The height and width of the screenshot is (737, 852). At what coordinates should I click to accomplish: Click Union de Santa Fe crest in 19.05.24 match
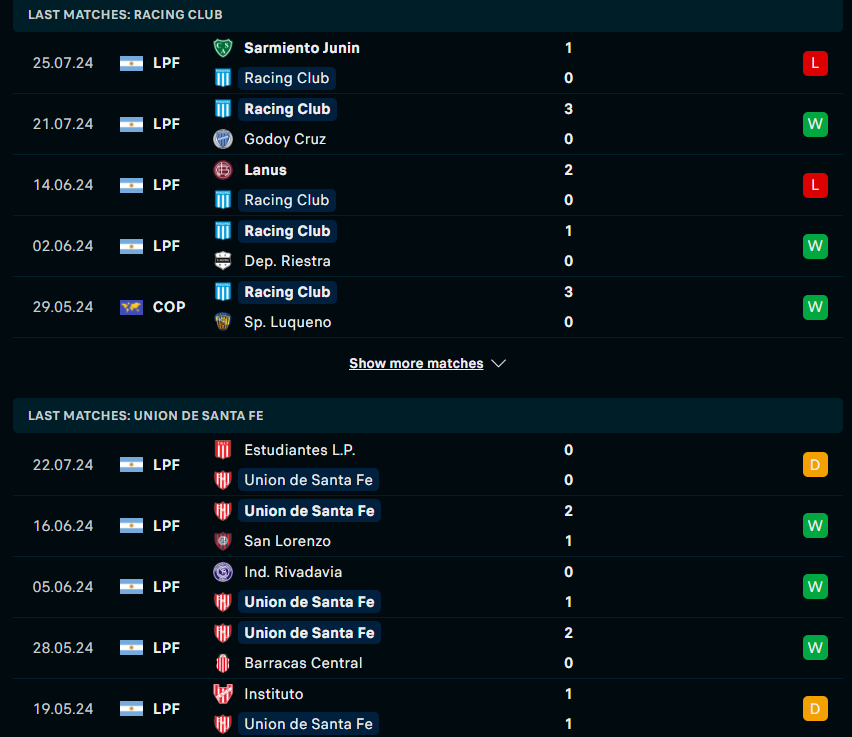[223, 724]
